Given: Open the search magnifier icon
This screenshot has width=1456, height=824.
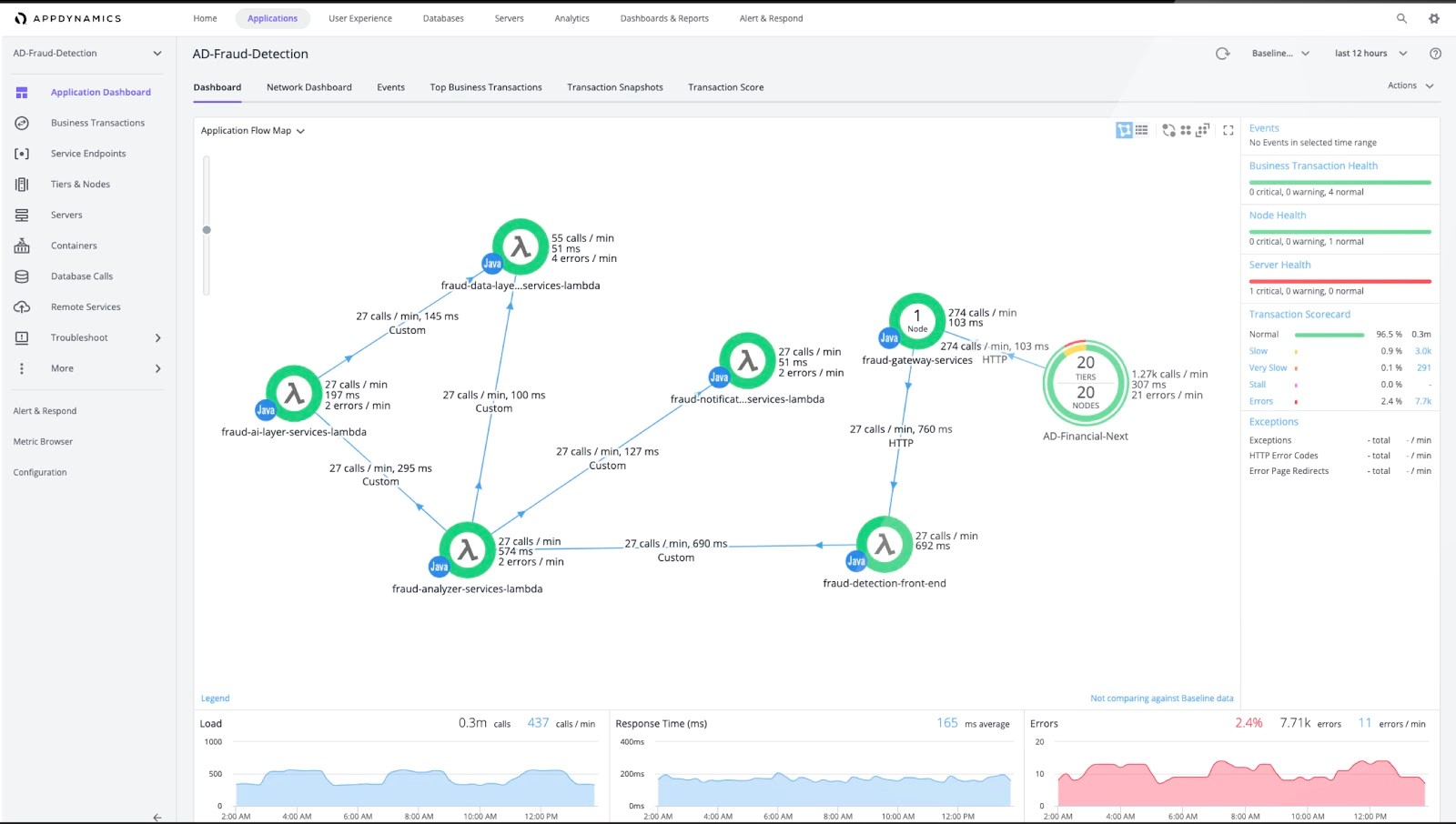Looking at the screenshot, I should coord(1401,18).
